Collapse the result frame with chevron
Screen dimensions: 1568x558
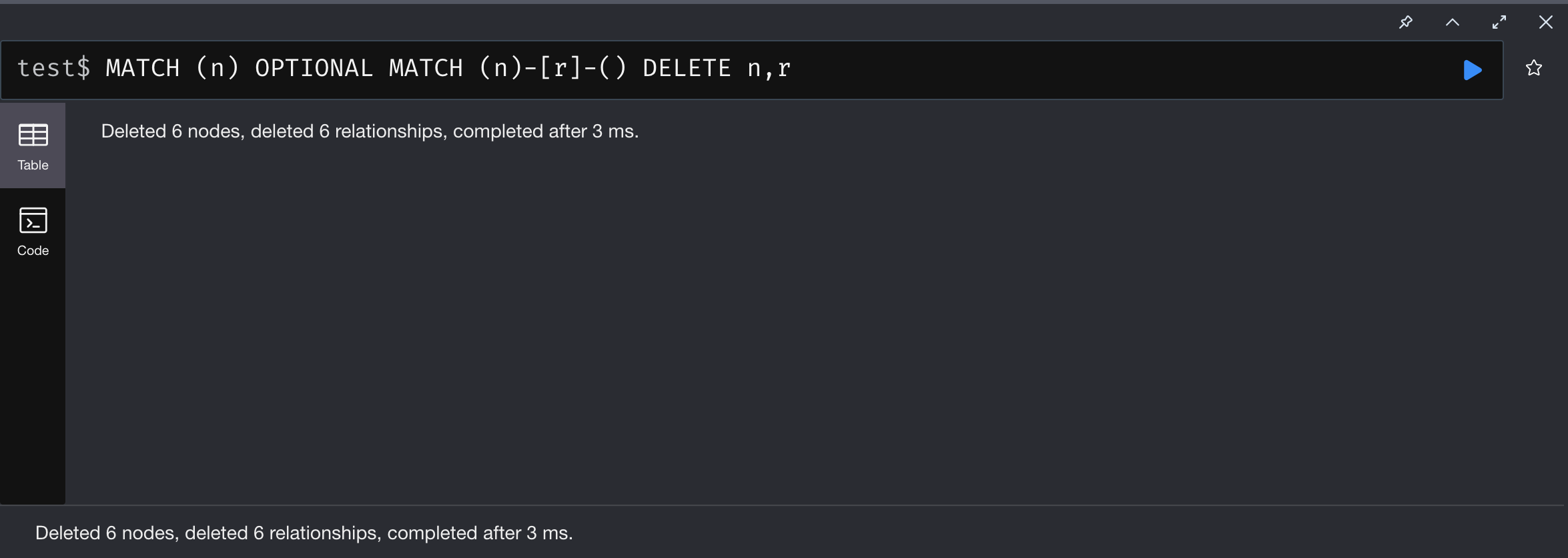tap(1452, 22)
